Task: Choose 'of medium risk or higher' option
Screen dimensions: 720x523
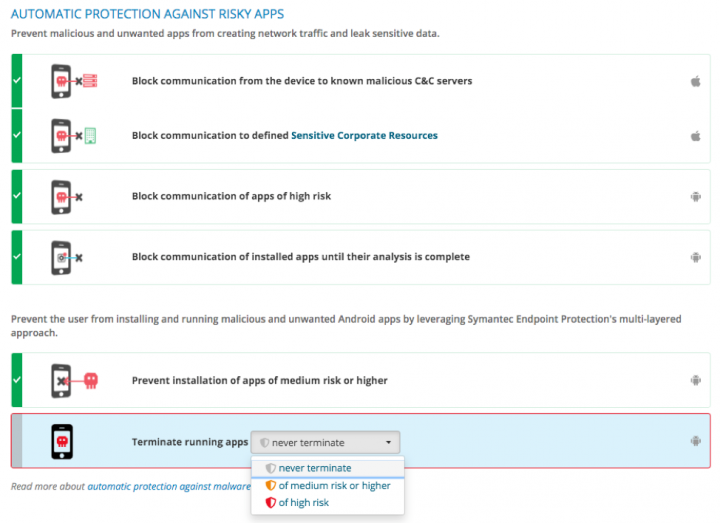Action: coord(334,485)
